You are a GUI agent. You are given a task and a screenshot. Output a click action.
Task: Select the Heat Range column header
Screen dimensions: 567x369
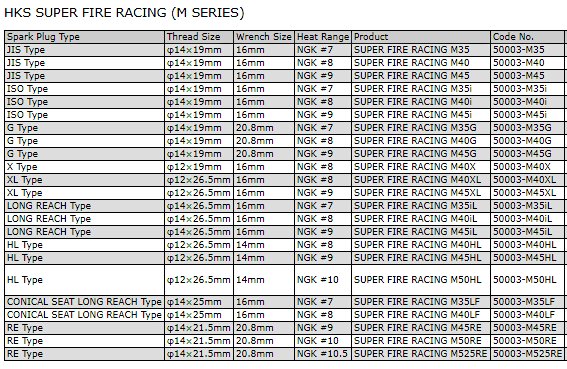click(x=323, y=37)
